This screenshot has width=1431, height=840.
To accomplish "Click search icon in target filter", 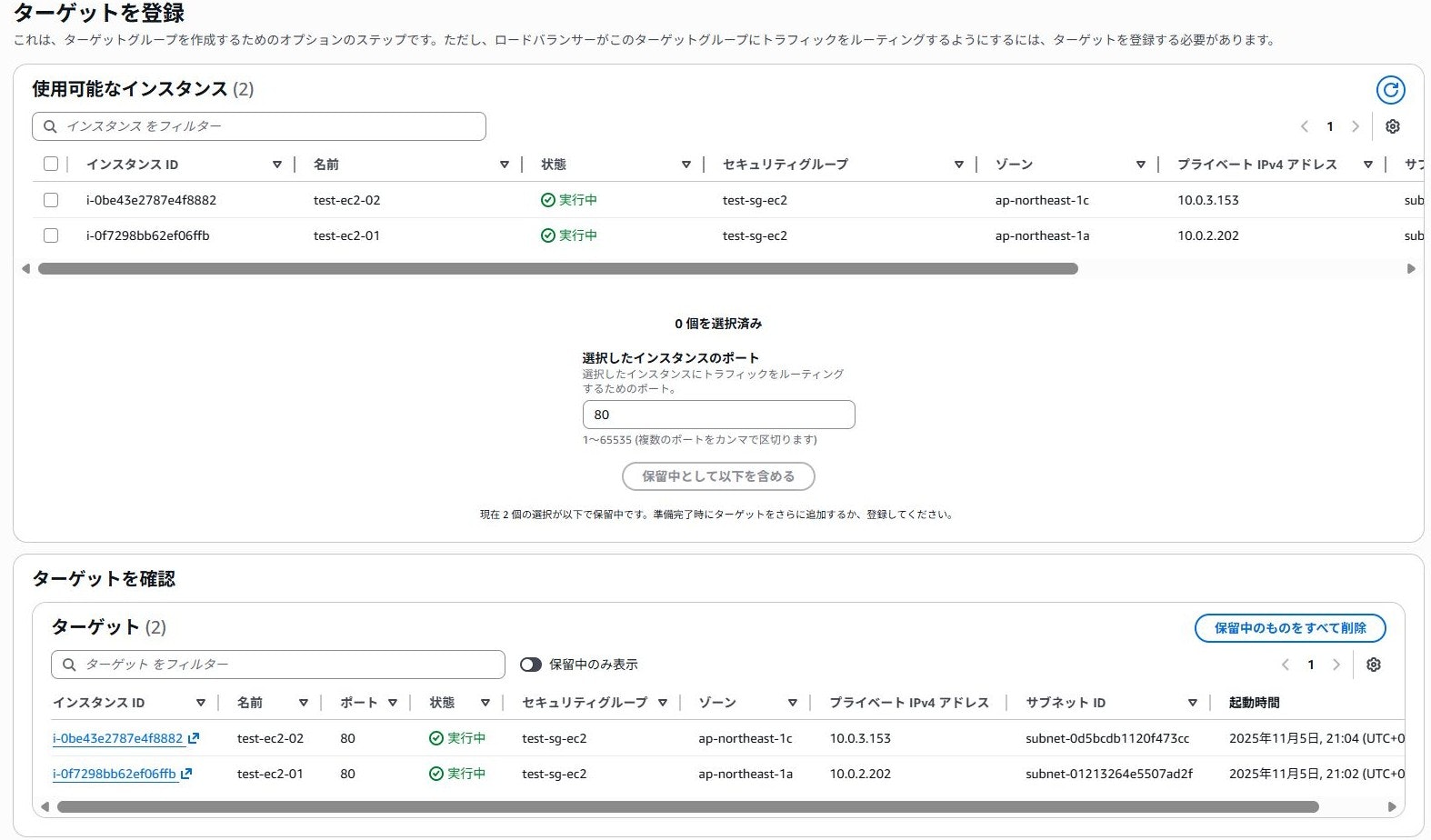I will [x=69, y=665].
